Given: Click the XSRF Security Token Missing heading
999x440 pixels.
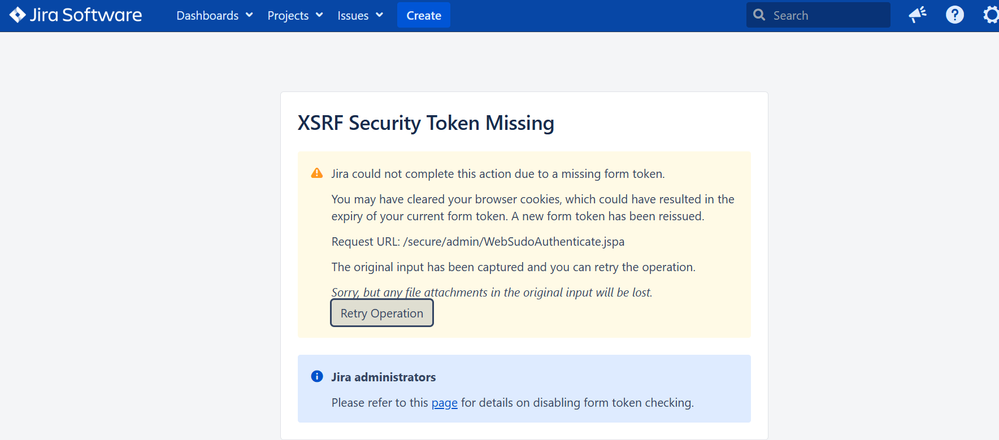Looking at the screenshot, I should [426, 123].
